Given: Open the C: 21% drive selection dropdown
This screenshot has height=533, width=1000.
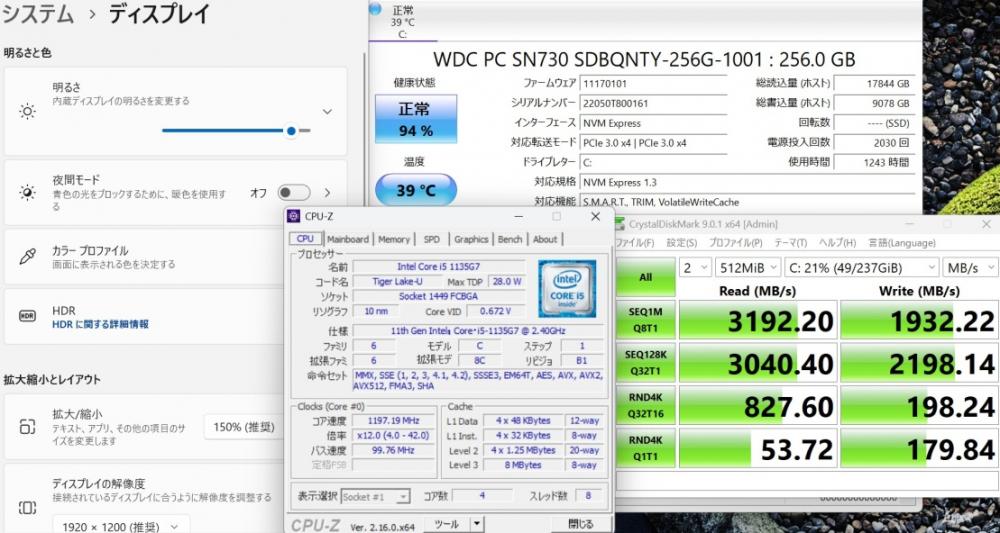Looking at the screenshot, I should [x=861, y=268].
